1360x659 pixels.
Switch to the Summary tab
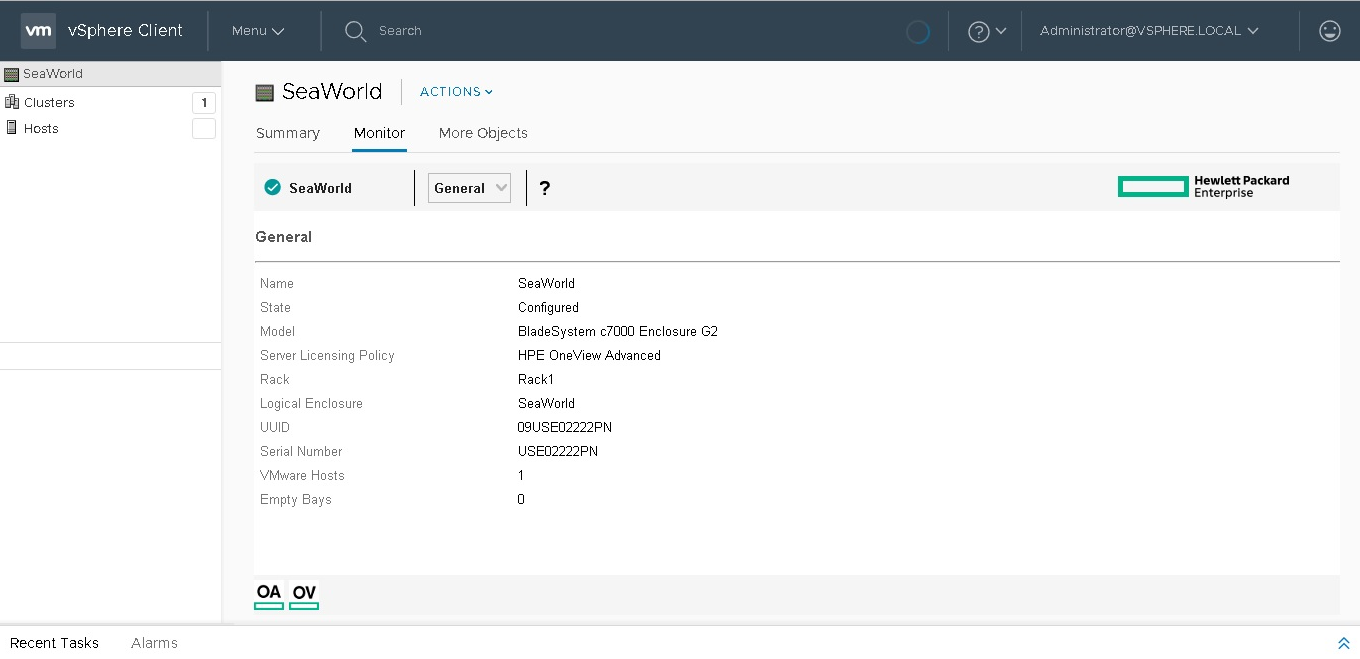pyautogui.click(x=288, y=133)
